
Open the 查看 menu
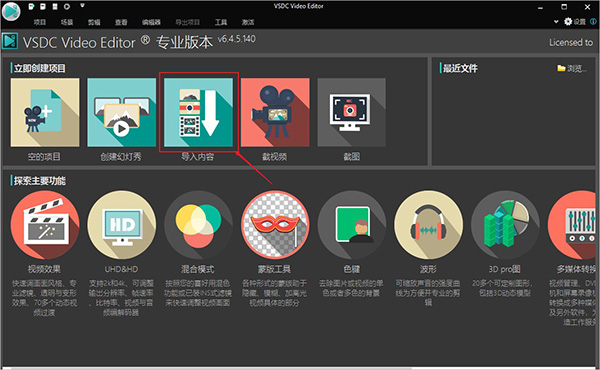tap(121, 22)
